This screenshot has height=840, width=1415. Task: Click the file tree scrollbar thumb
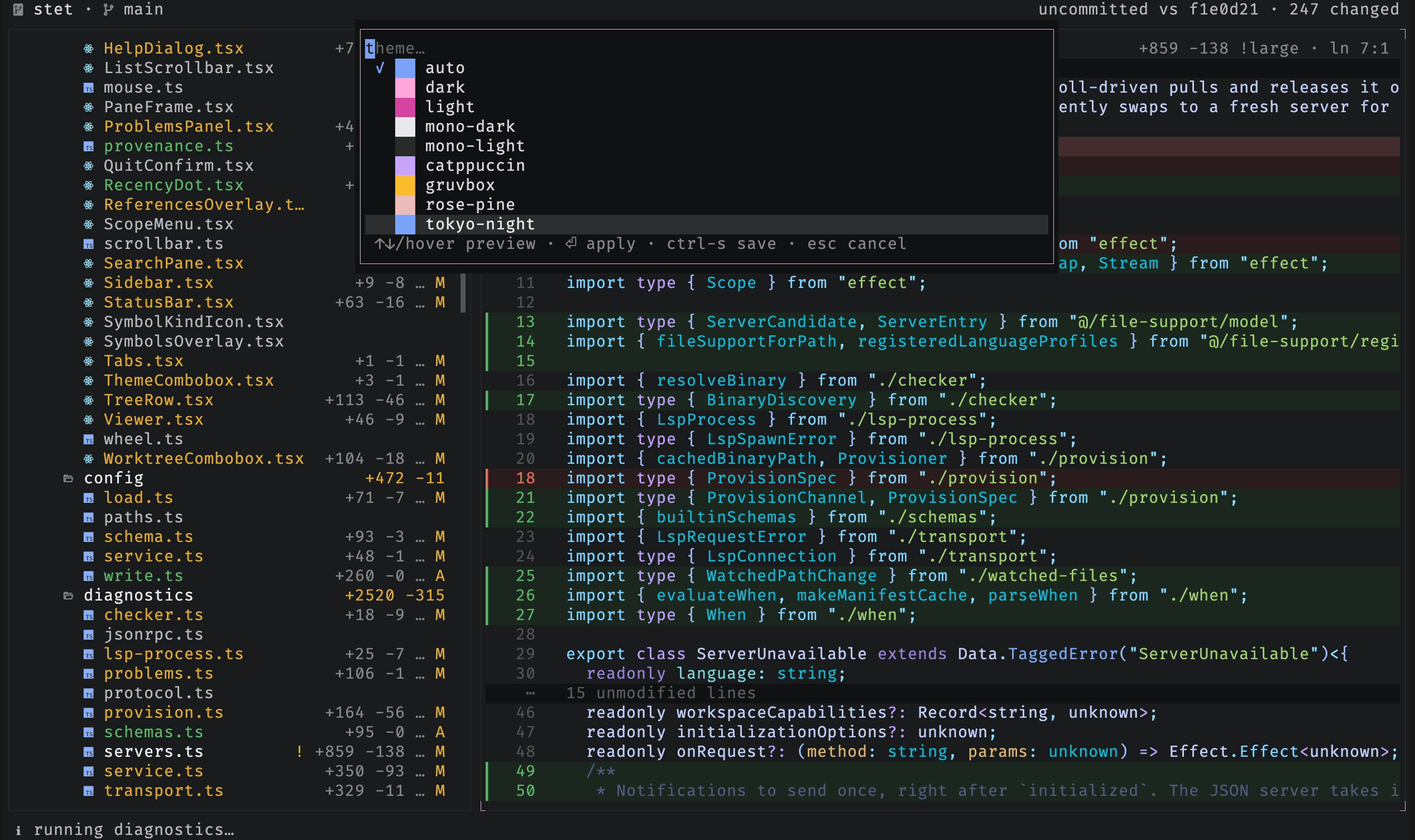pyautogui.click(x=464, y=293)
